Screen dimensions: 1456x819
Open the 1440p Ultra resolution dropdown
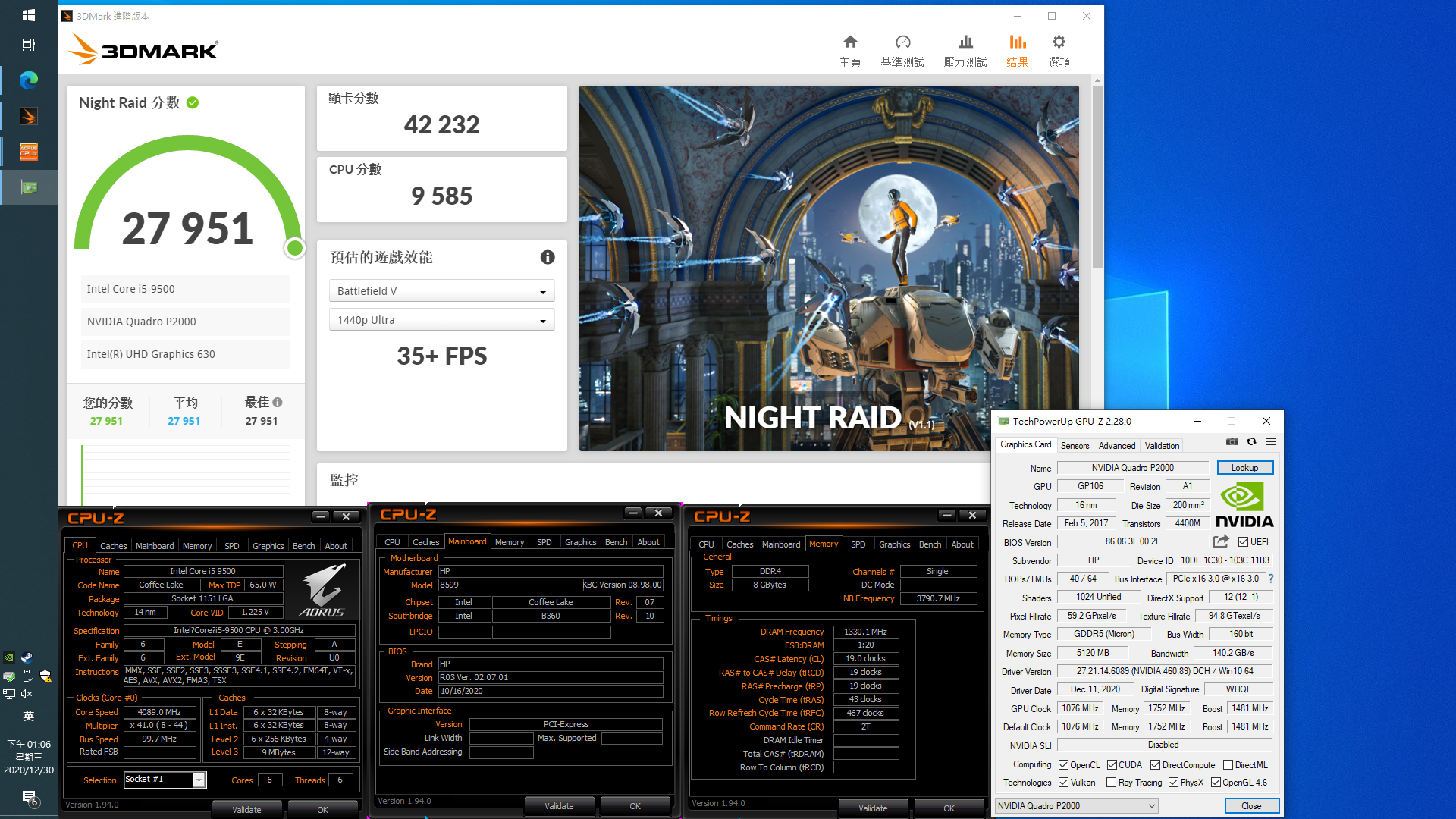[441, 320]
